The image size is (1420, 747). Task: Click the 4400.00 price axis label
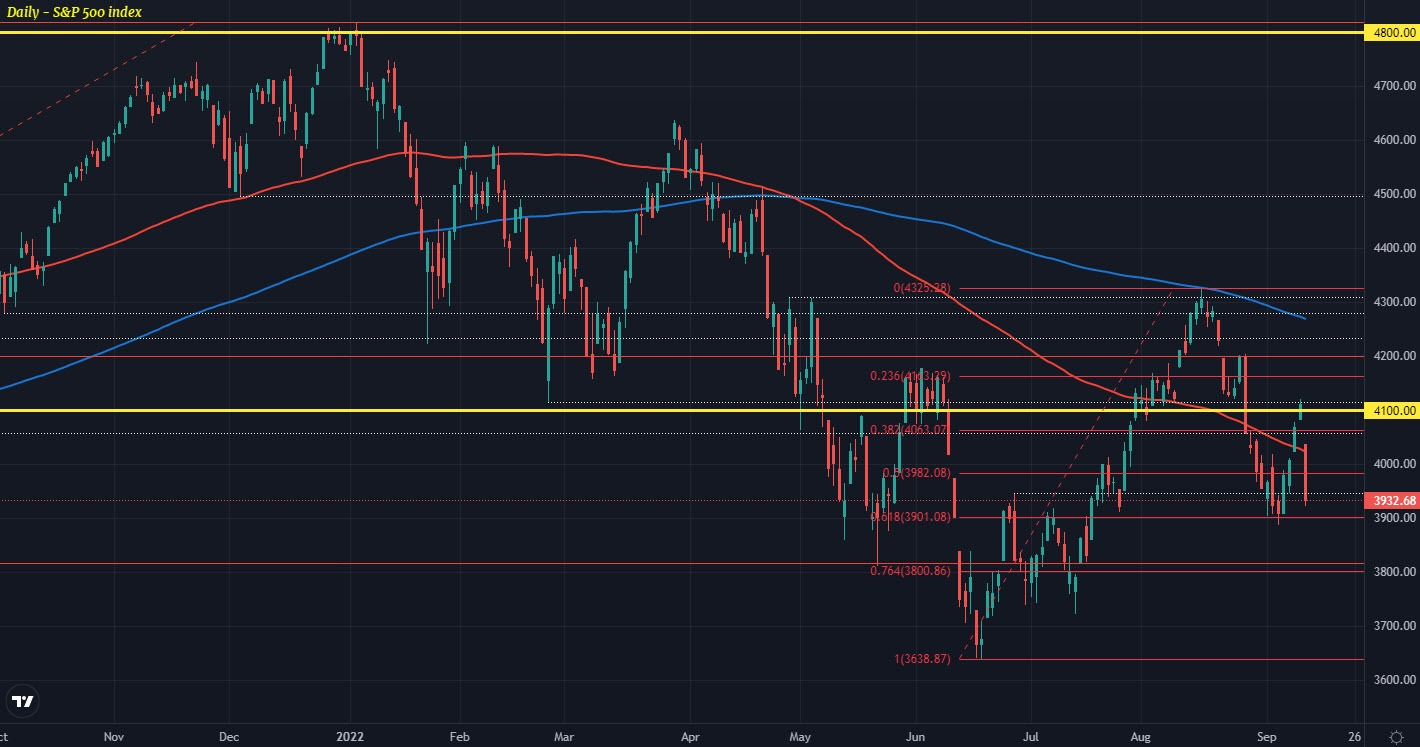tap(1393, 248)
